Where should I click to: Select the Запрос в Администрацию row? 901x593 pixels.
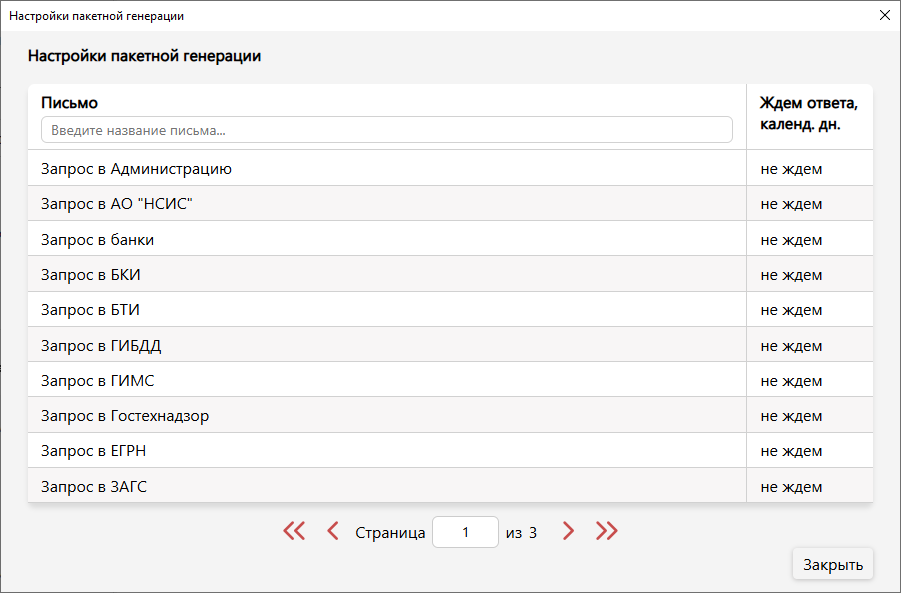tap(136, 169)
